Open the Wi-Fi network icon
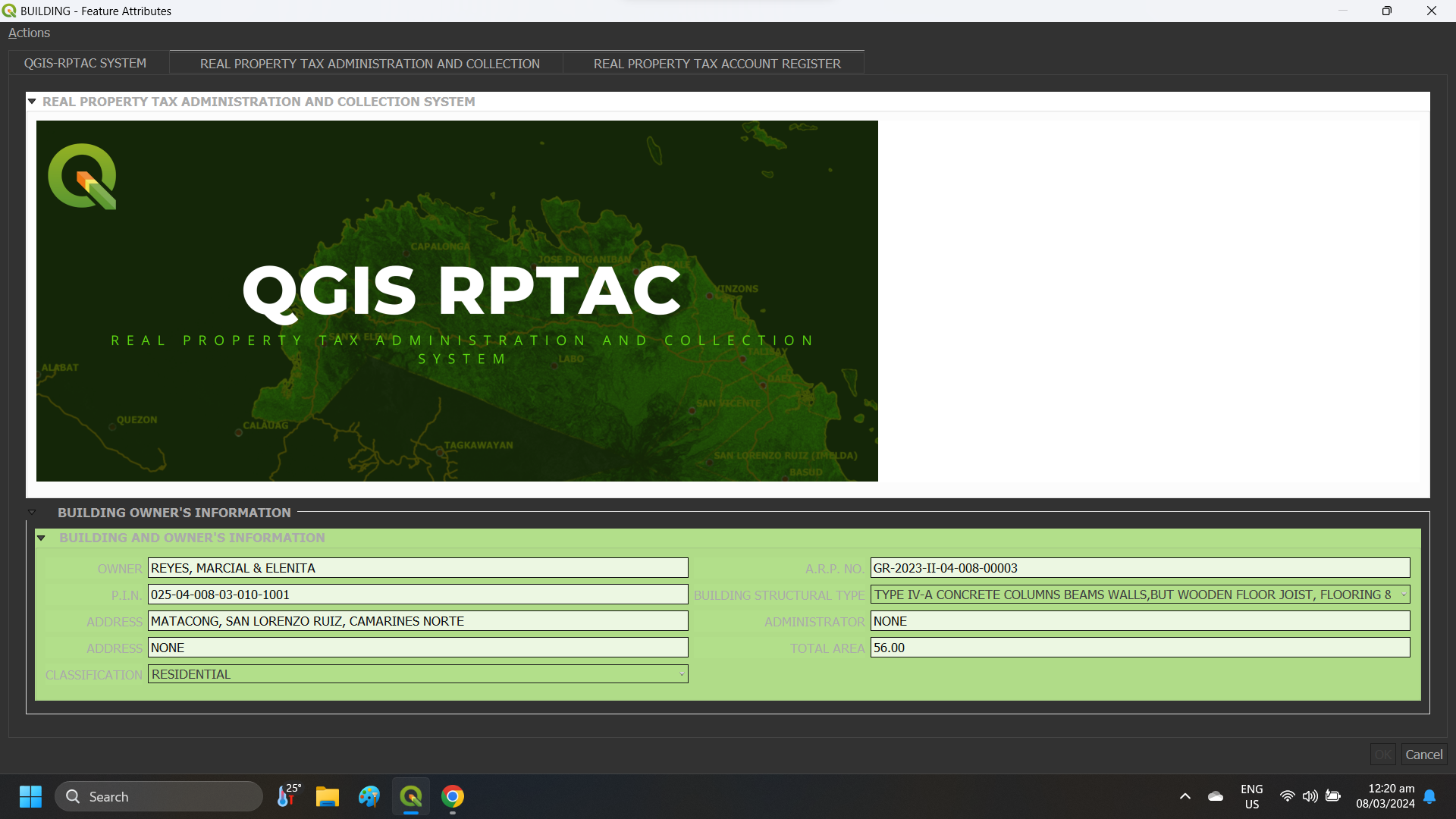This screenshot has width=1456, height=819. pyautogui.click(x=1288, y=796)
